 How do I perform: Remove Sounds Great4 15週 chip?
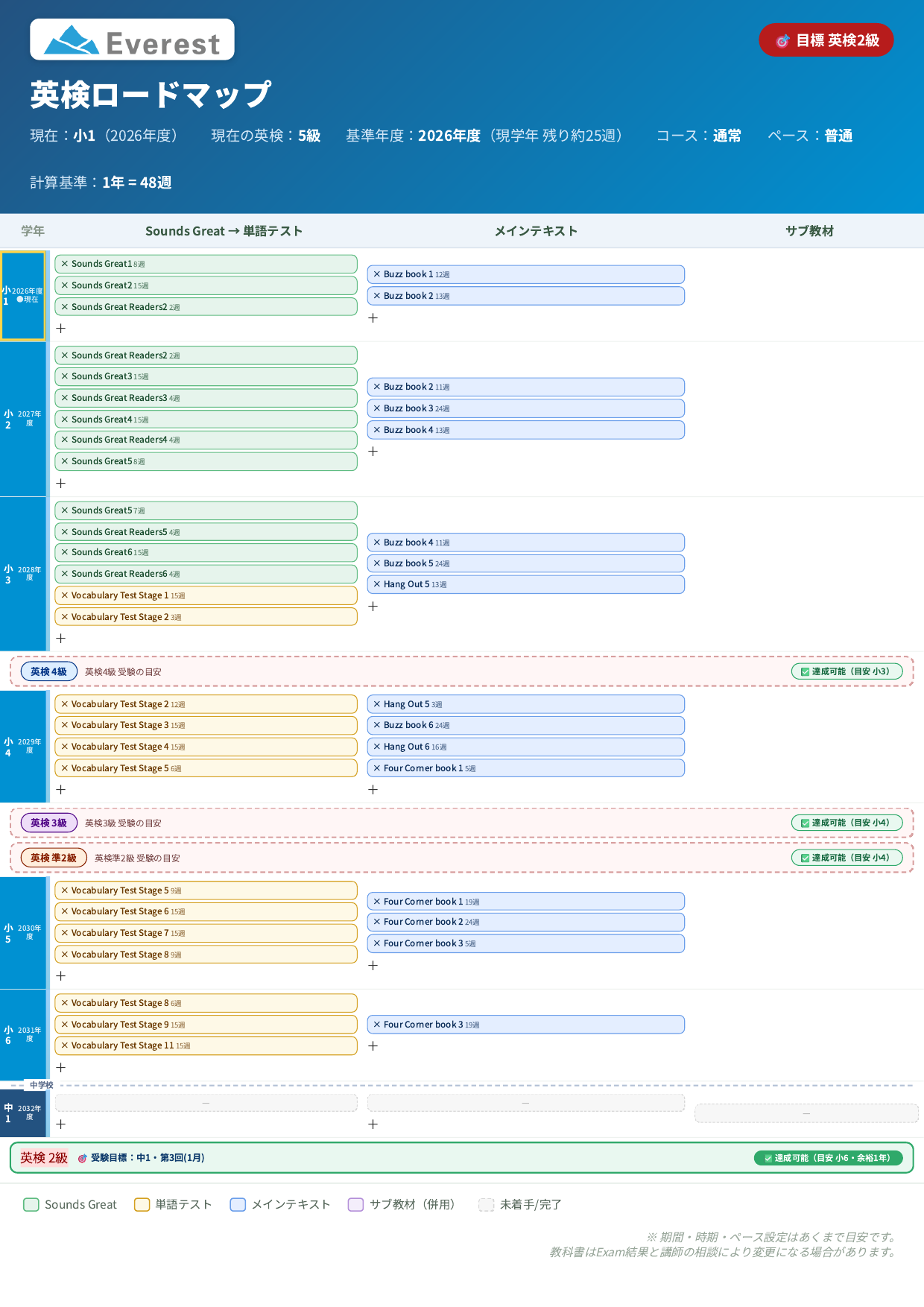[65, 420]
